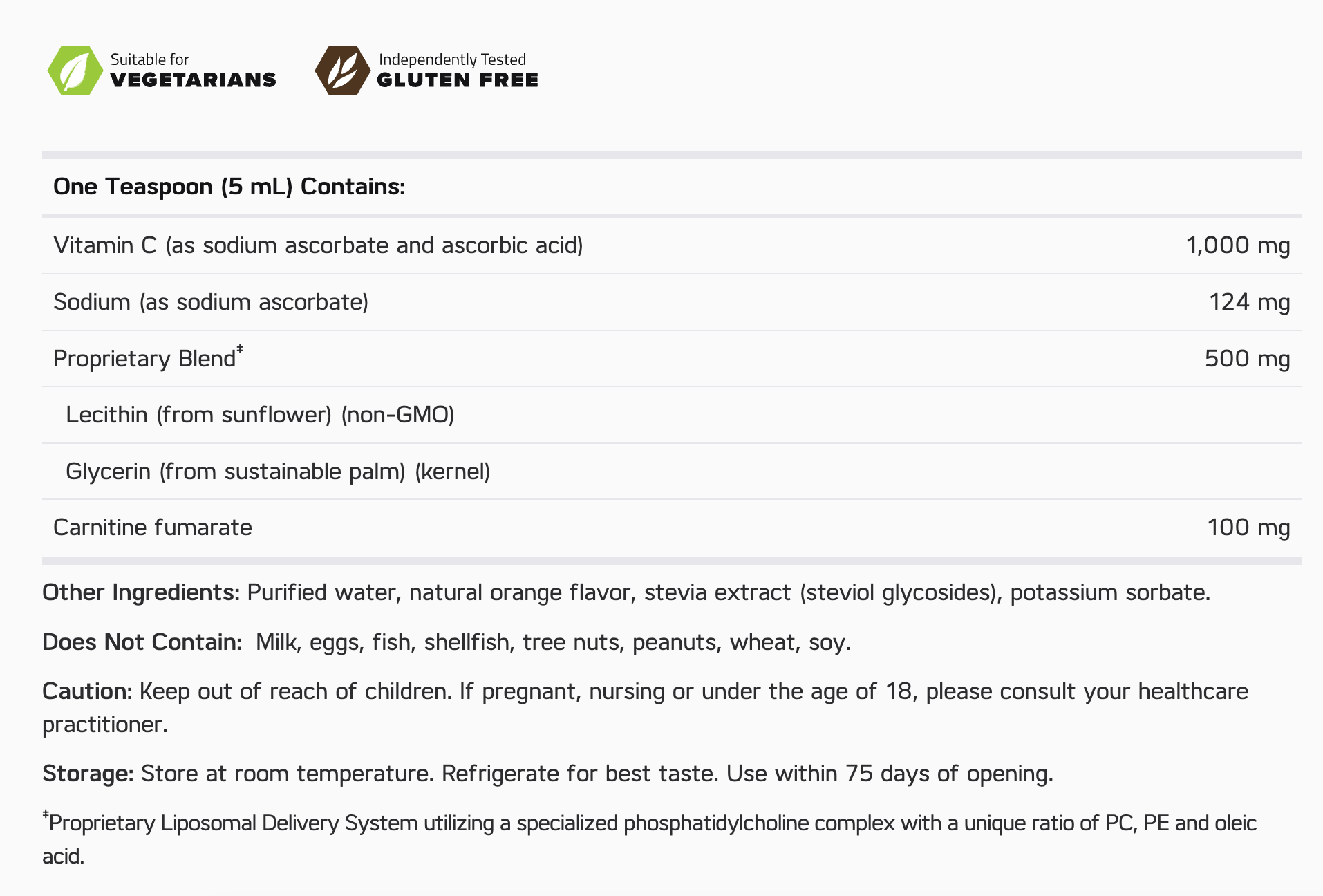This screenshot has width=1323, height=896.
Task: Click the Proprietary Blend row label
Action: 145,359
